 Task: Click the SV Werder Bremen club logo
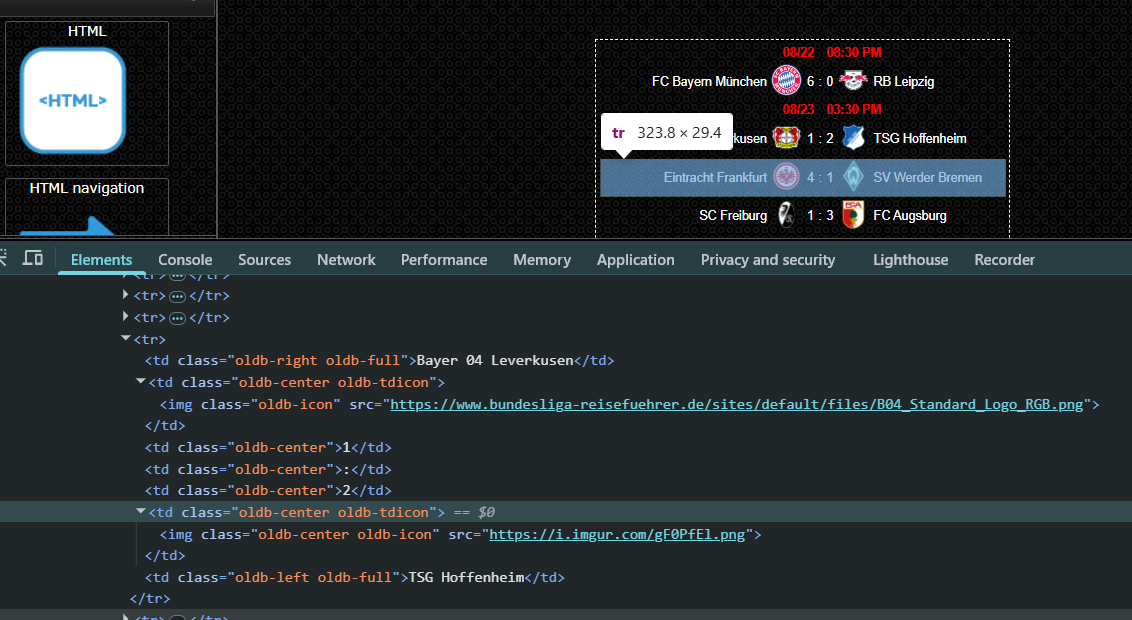point(853,177)
